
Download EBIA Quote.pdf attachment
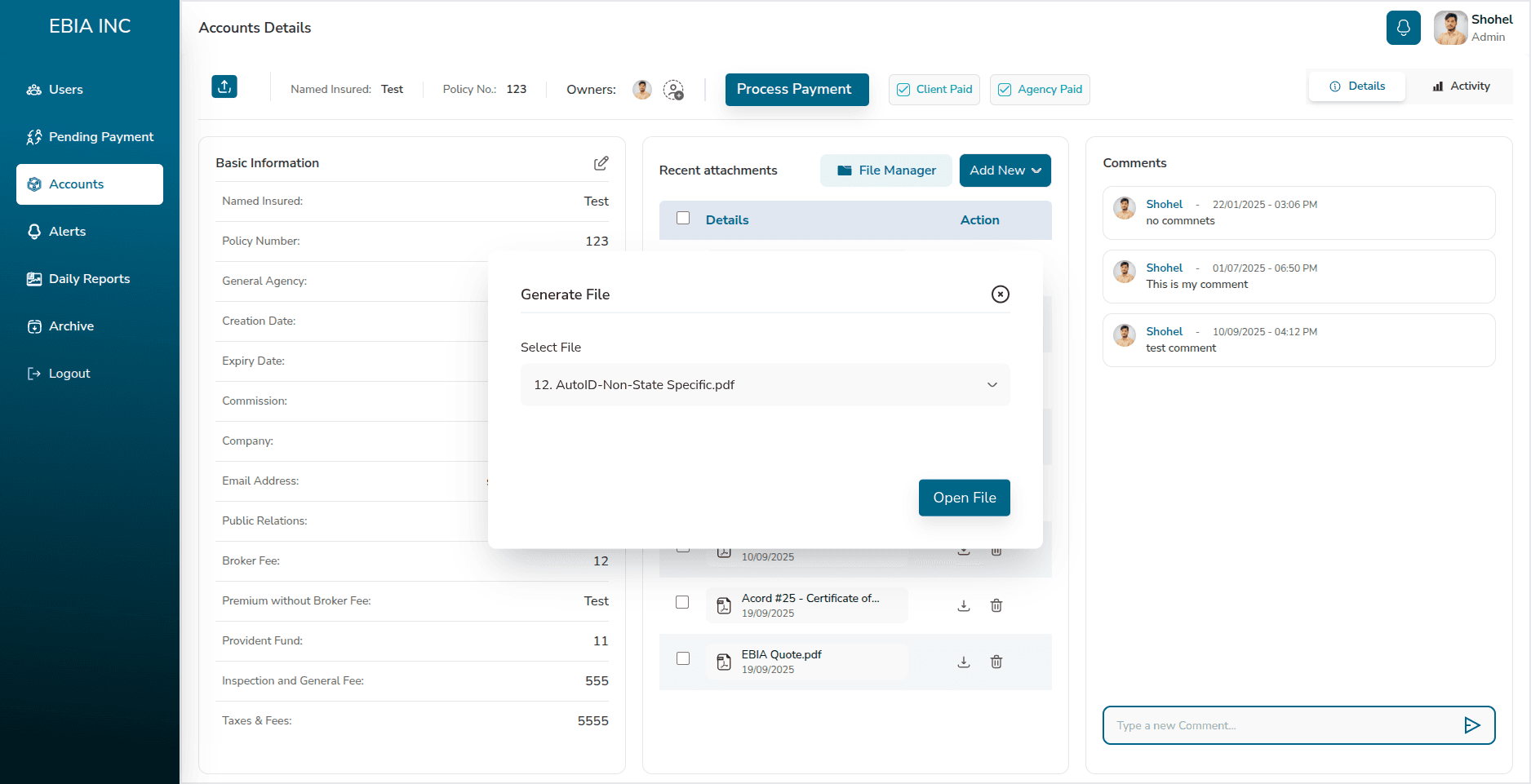point(964,662)
